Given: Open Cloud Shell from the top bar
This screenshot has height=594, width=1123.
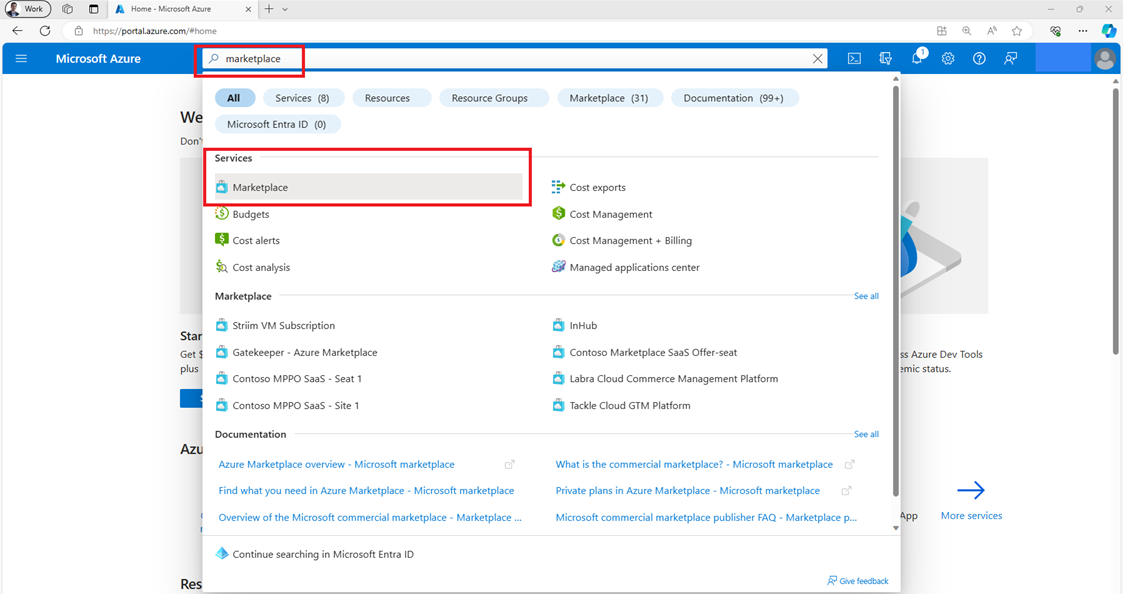Looking at the screenshot, I should click(854, 59).
